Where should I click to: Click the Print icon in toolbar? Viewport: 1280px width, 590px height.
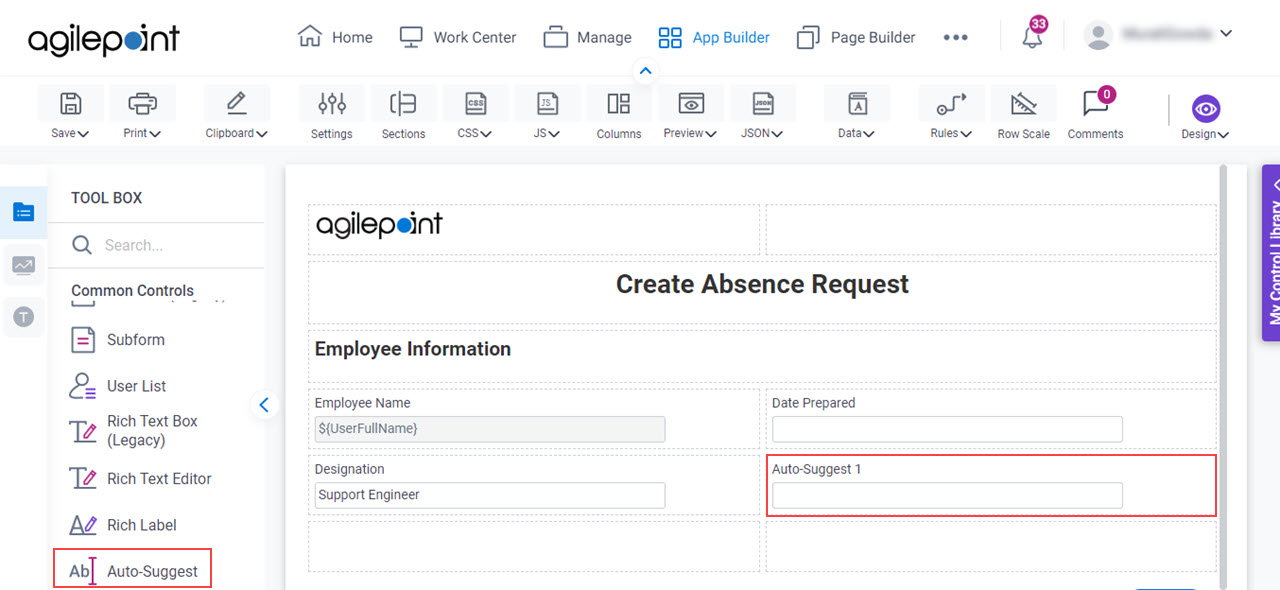(142, 104)
